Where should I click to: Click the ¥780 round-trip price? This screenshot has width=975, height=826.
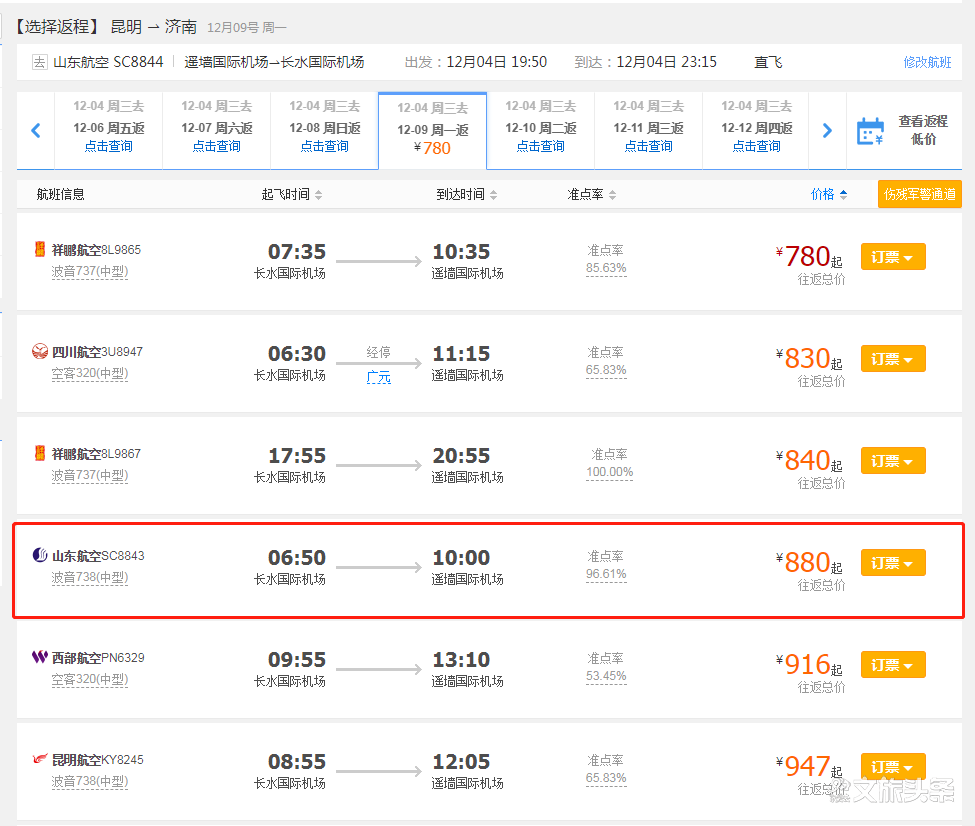tap(809, 256)
